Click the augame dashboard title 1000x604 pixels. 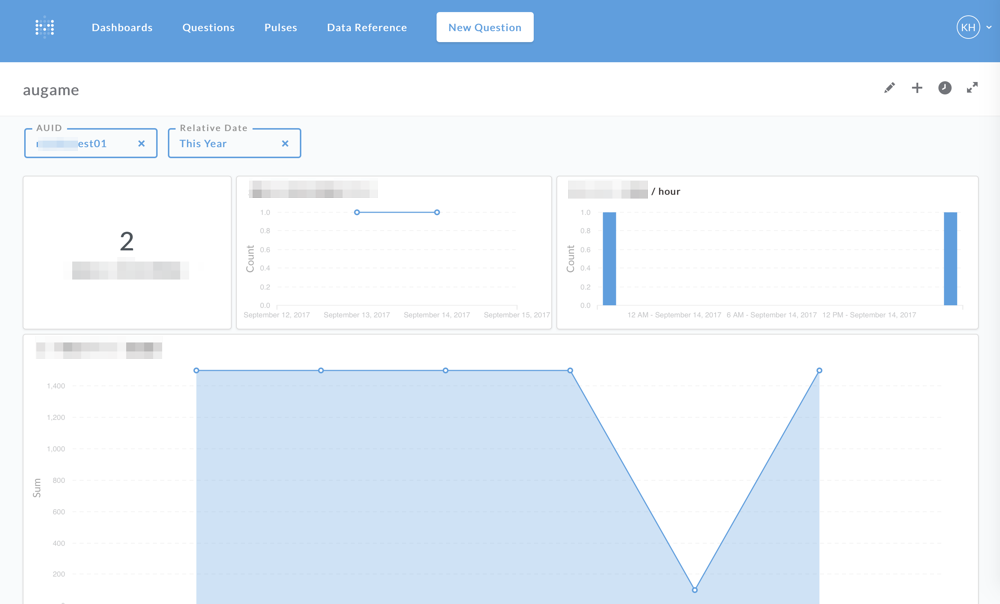click(51, 90)
